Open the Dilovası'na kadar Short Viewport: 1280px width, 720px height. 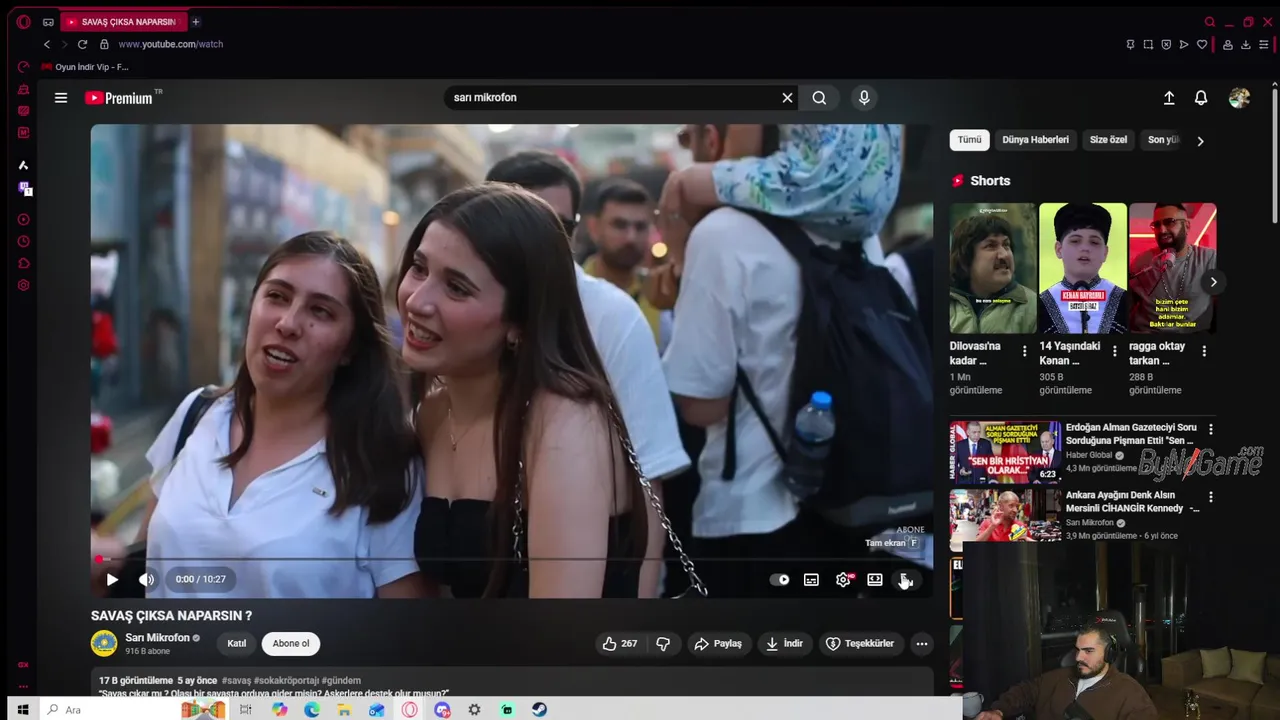click(993, 268)
